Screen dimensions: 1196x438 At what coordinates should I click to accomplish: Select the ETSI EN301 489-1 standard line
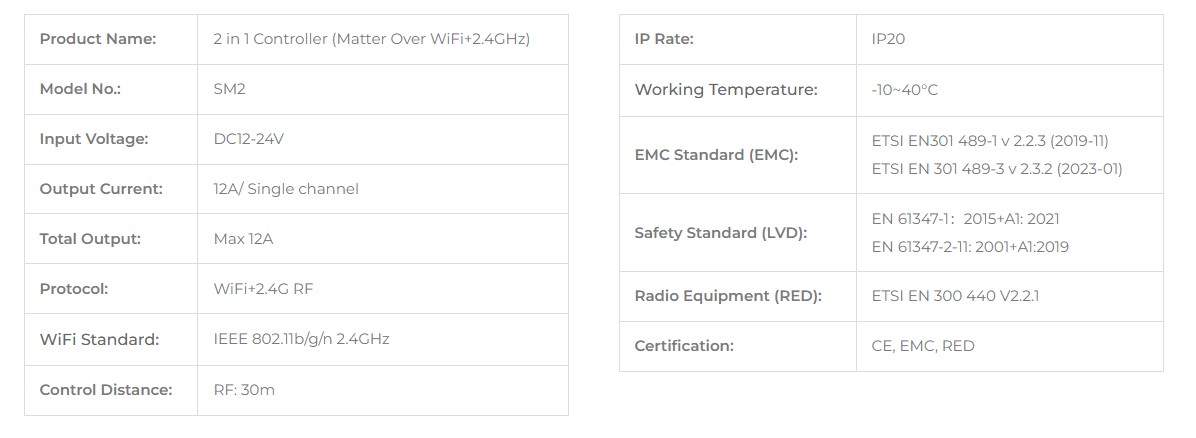(990, 141)
